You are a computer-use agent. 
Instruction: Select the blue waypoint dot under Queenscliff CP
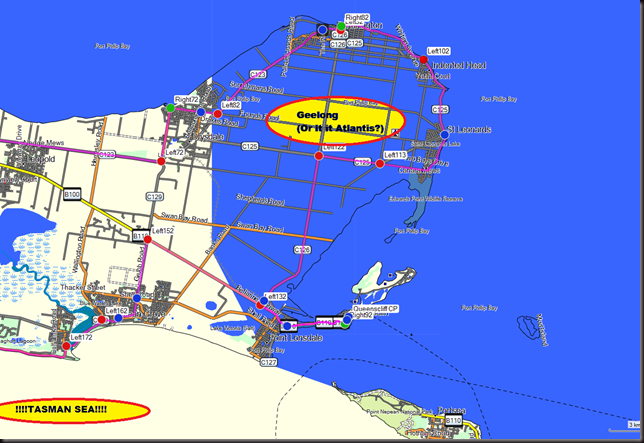click(347, 319)
